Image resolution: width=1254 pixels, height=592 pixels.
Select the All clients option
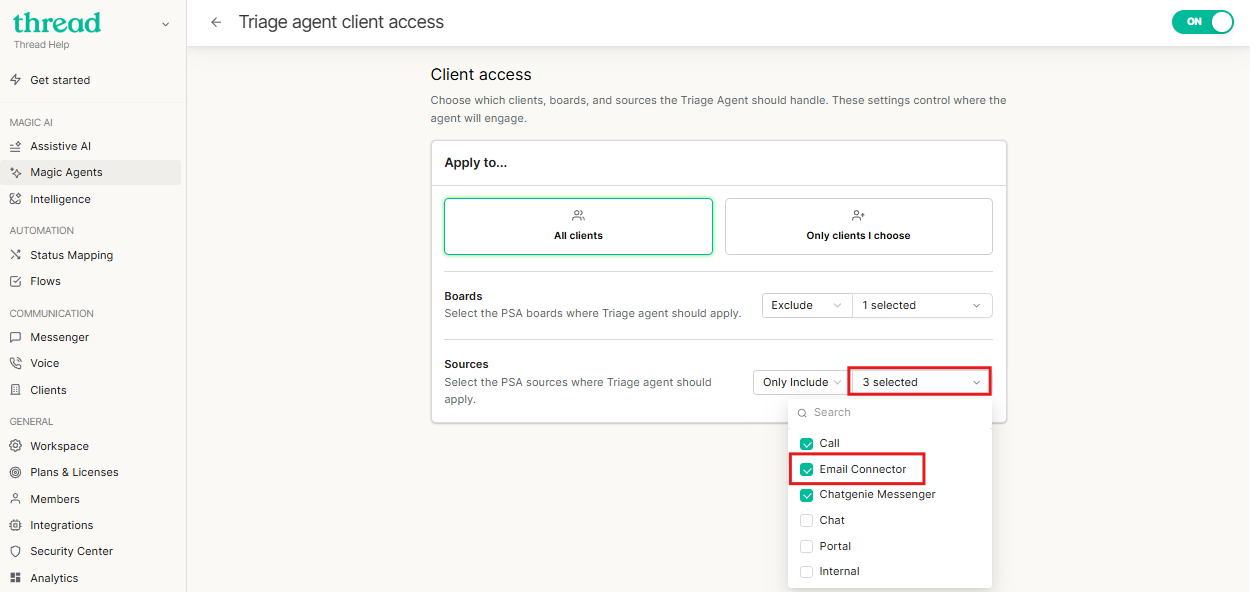578,226
